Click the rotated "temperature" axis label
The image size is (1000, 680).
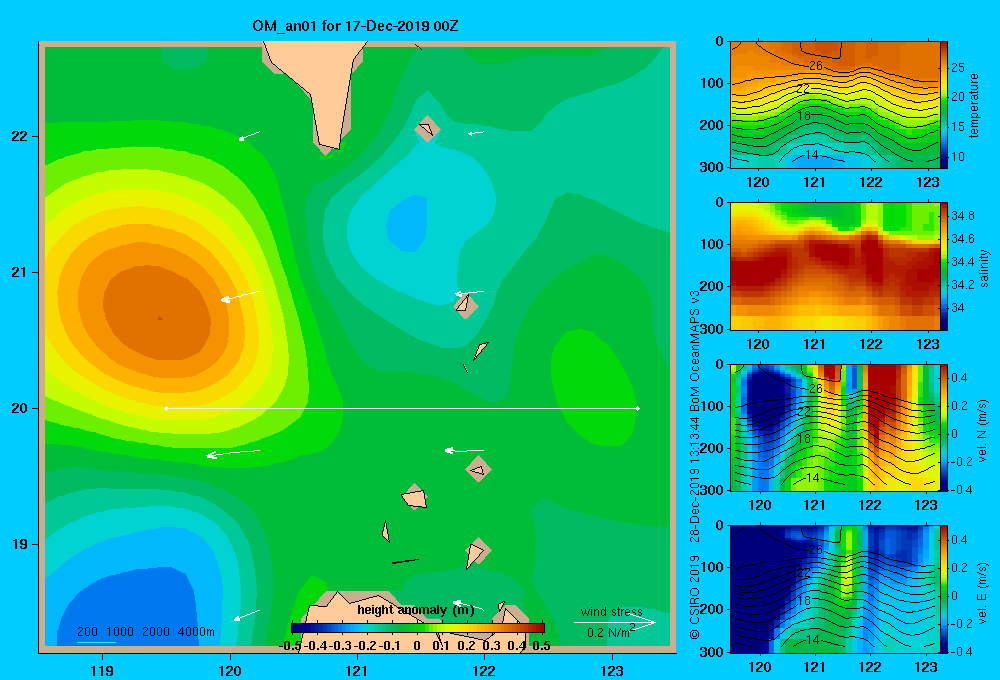973,105
